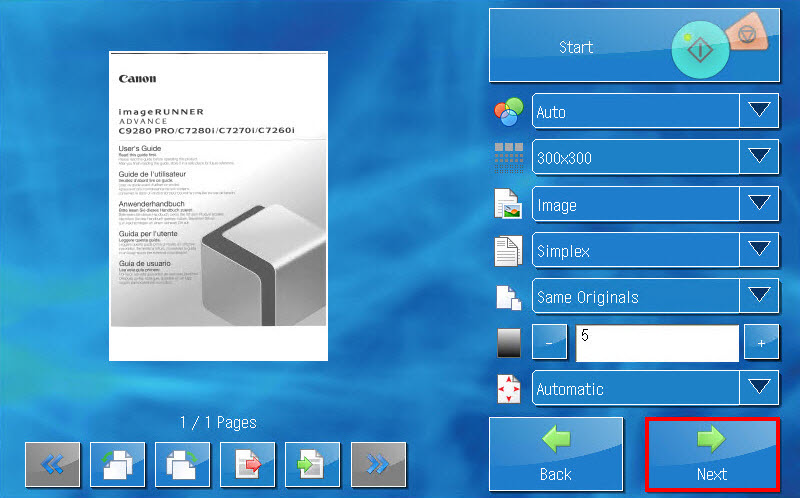Jump to last page with double-right arrows
Image resolution: width=800 pixels, height=498 pixels.
click(x=378, y=464)
